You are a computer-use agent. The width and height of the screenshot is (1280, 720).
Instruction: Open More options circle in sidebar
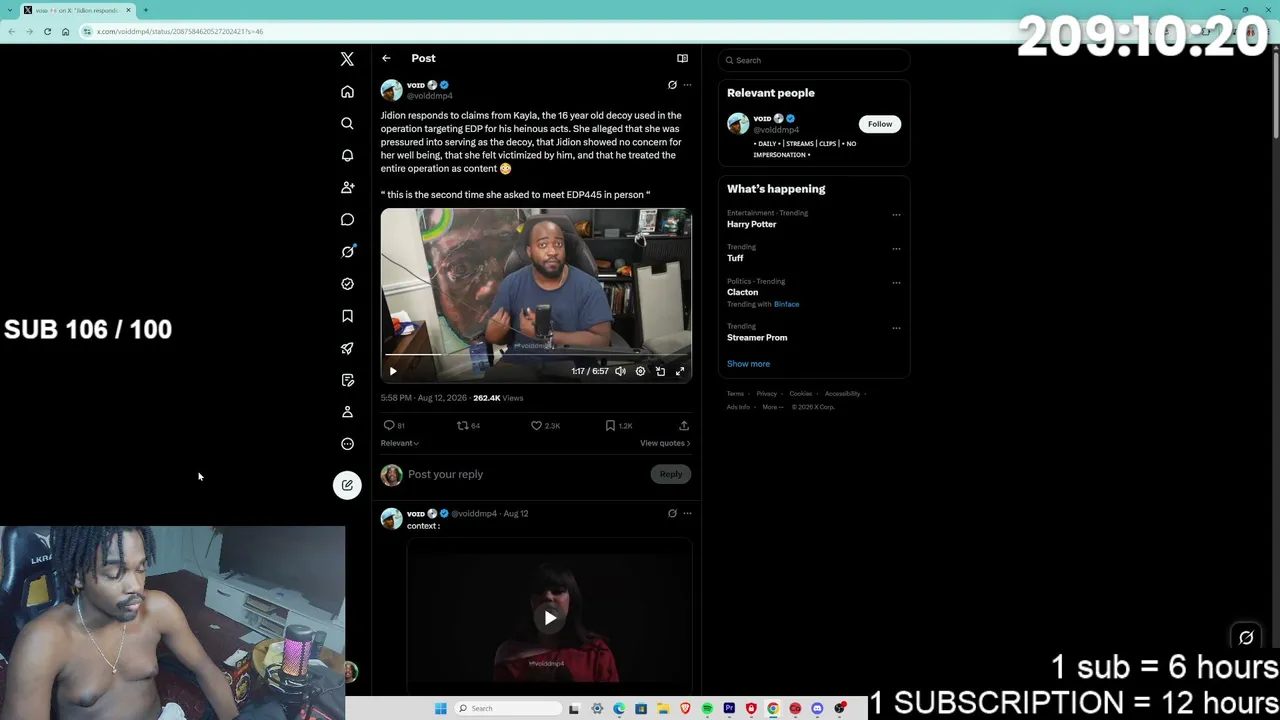pyautogui.click(x=347, y=444)
